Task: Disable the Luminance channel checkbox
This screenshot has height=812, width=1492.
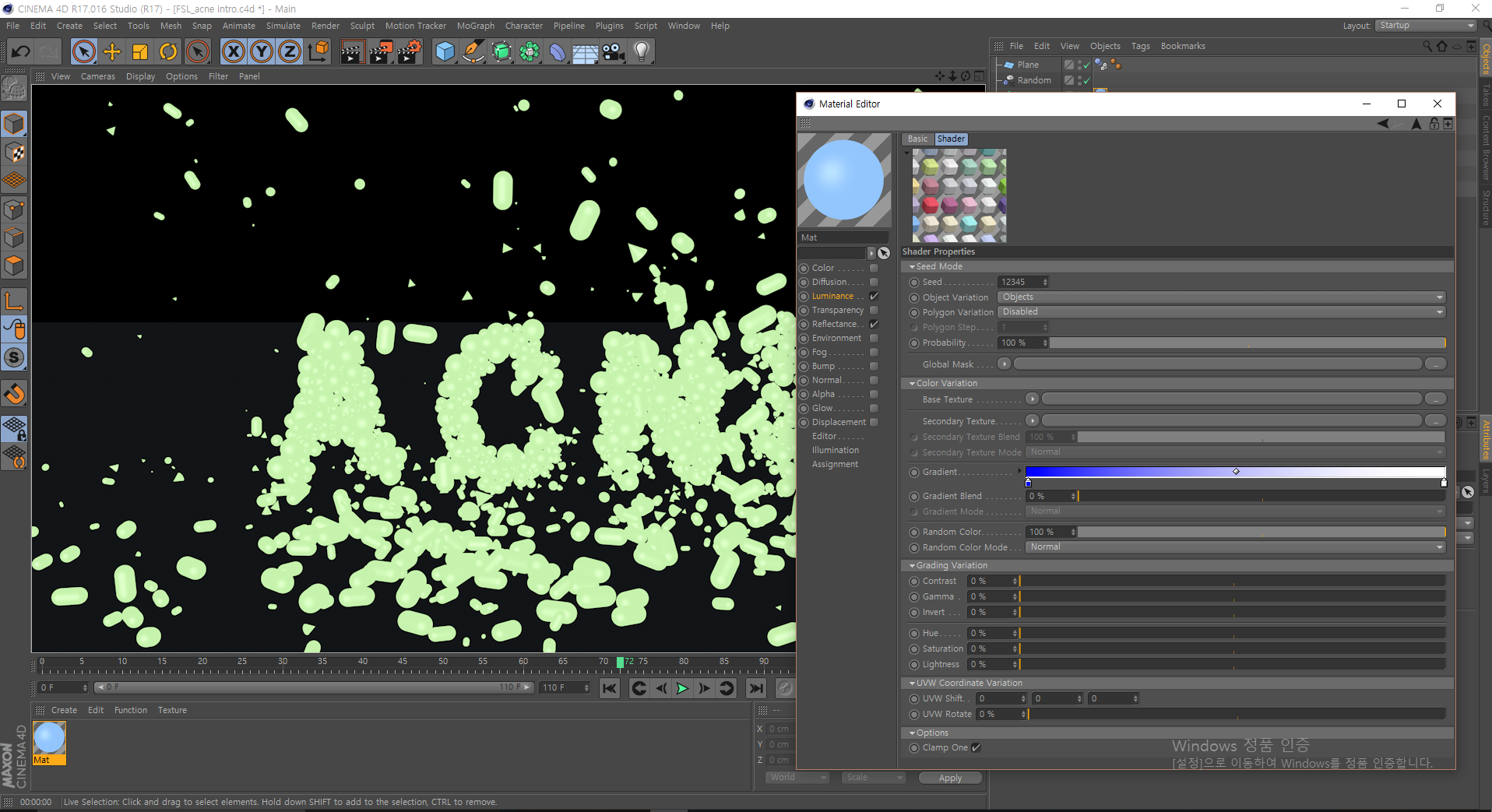Action: (x=874, y=297)
